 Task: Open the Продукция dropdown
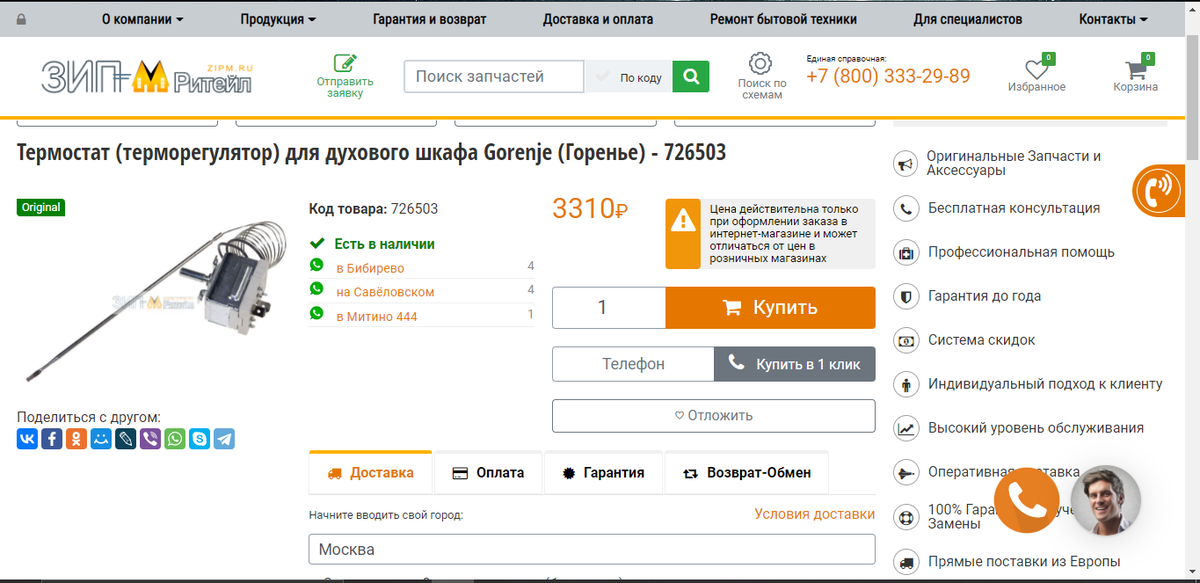coord(277,18)
